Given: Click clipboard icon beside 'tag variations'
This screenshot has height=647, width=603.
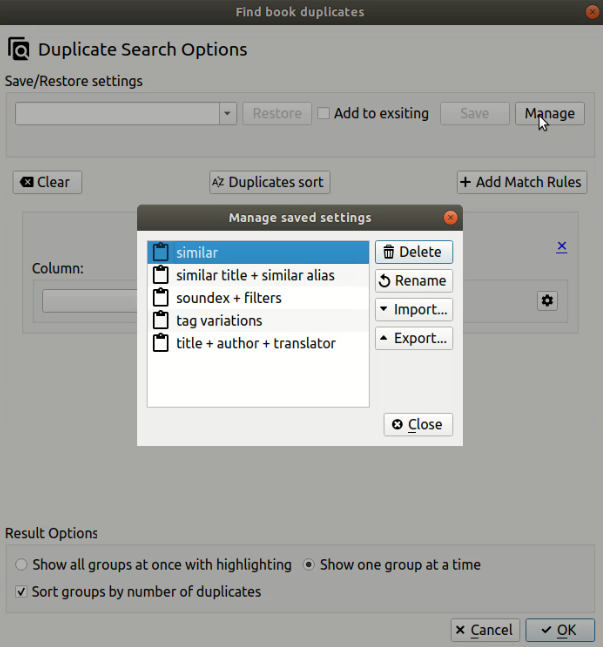Looking at the screenshot, I should [x=159, y=321].
